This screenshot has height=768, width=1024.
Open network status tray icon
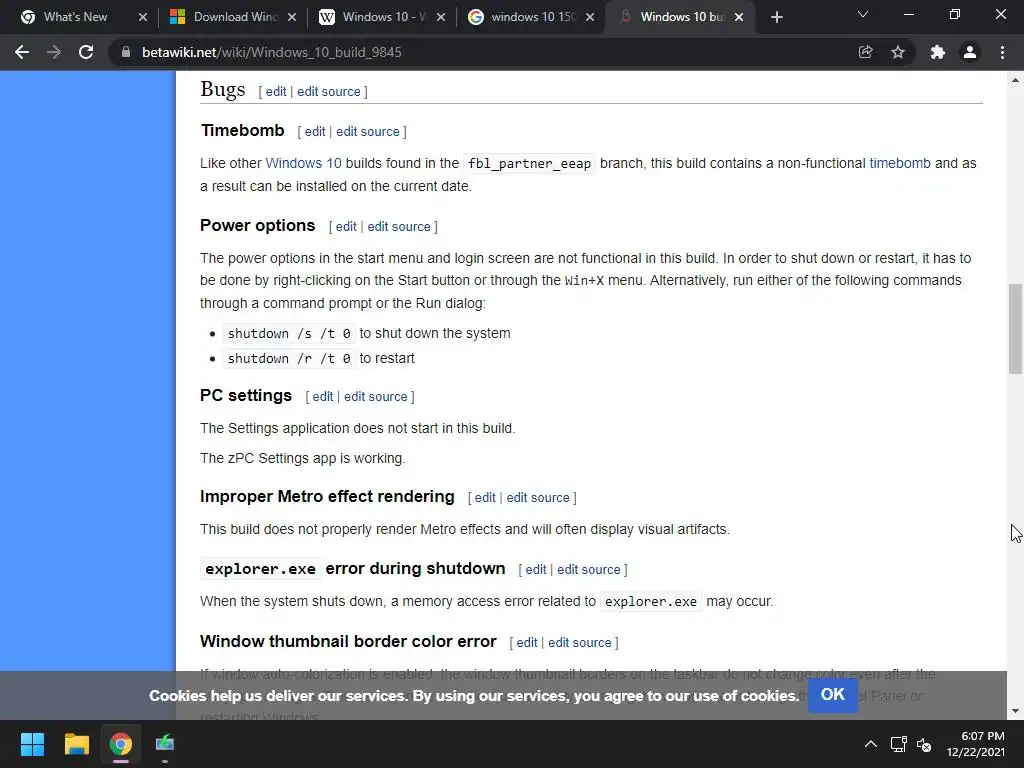pos(899,744)
